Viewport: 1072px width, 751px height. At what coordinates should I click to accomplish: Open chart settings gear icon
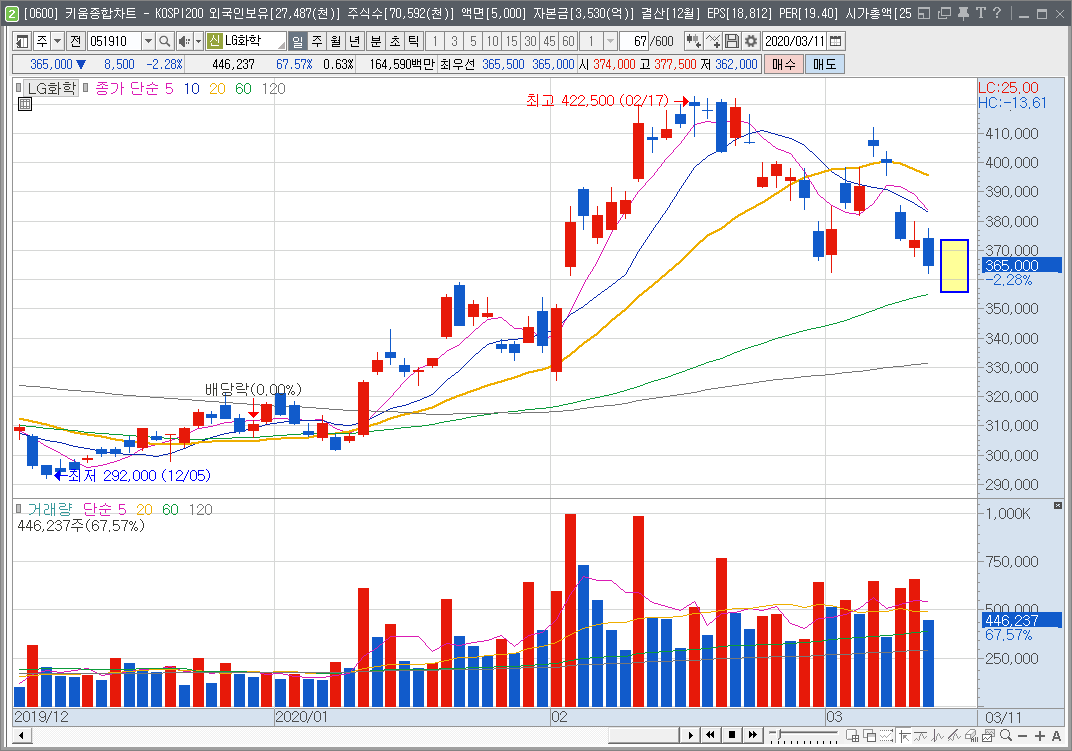[751, 42]
